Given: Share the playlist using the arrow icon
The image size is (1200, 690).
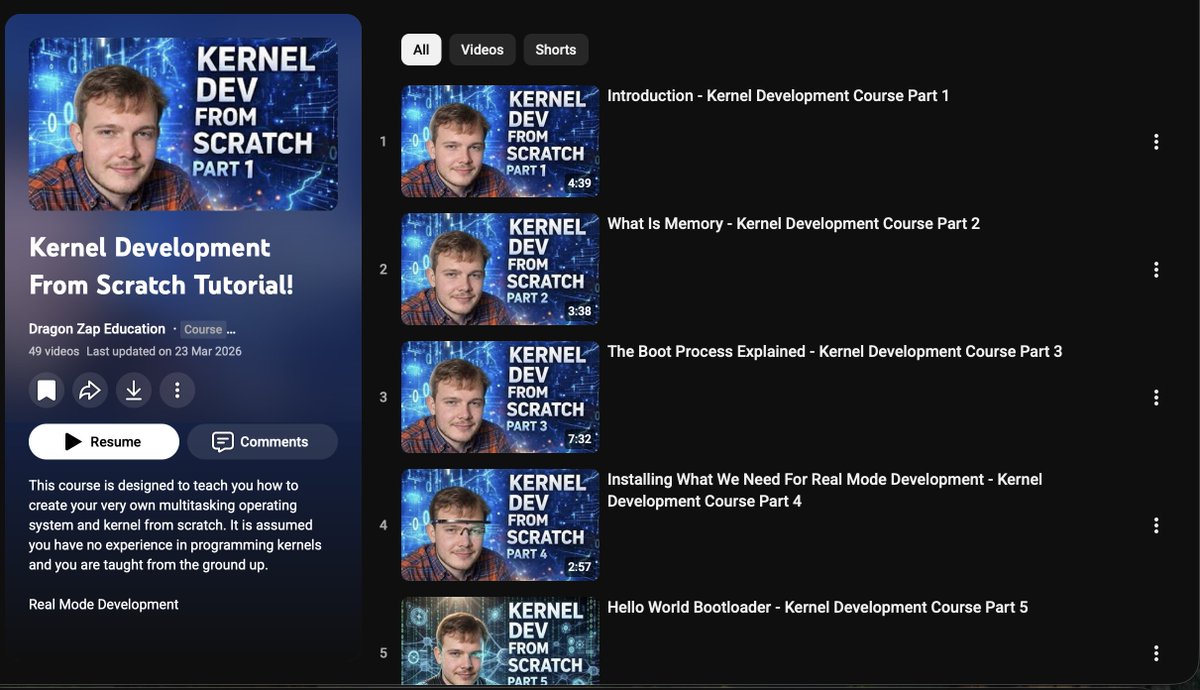Looking at the screenshot, I should pyautogui.click(x=90, y=390).
